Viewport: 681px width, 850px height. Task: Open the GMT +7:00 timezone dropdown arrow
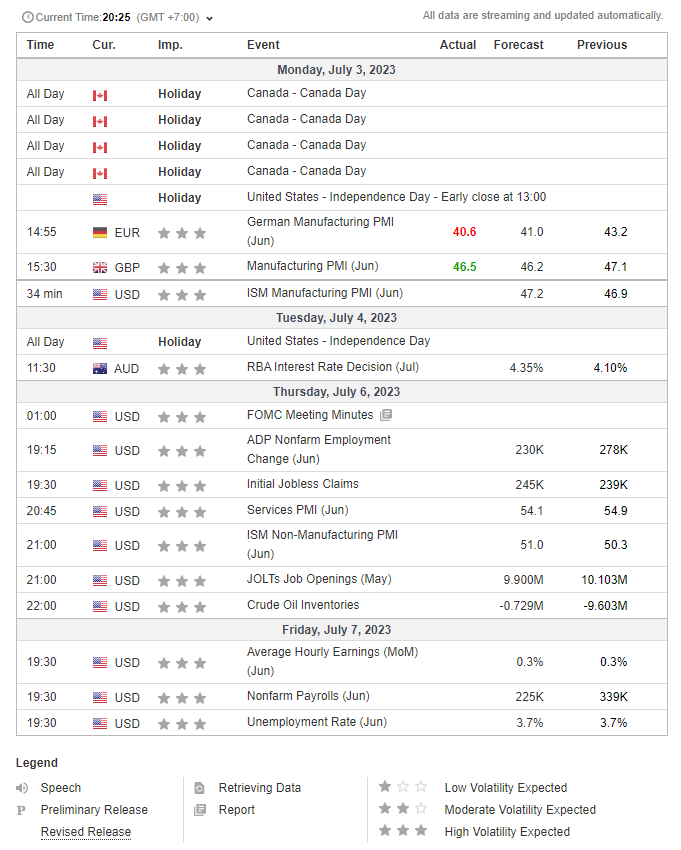[x=209, y=18]
